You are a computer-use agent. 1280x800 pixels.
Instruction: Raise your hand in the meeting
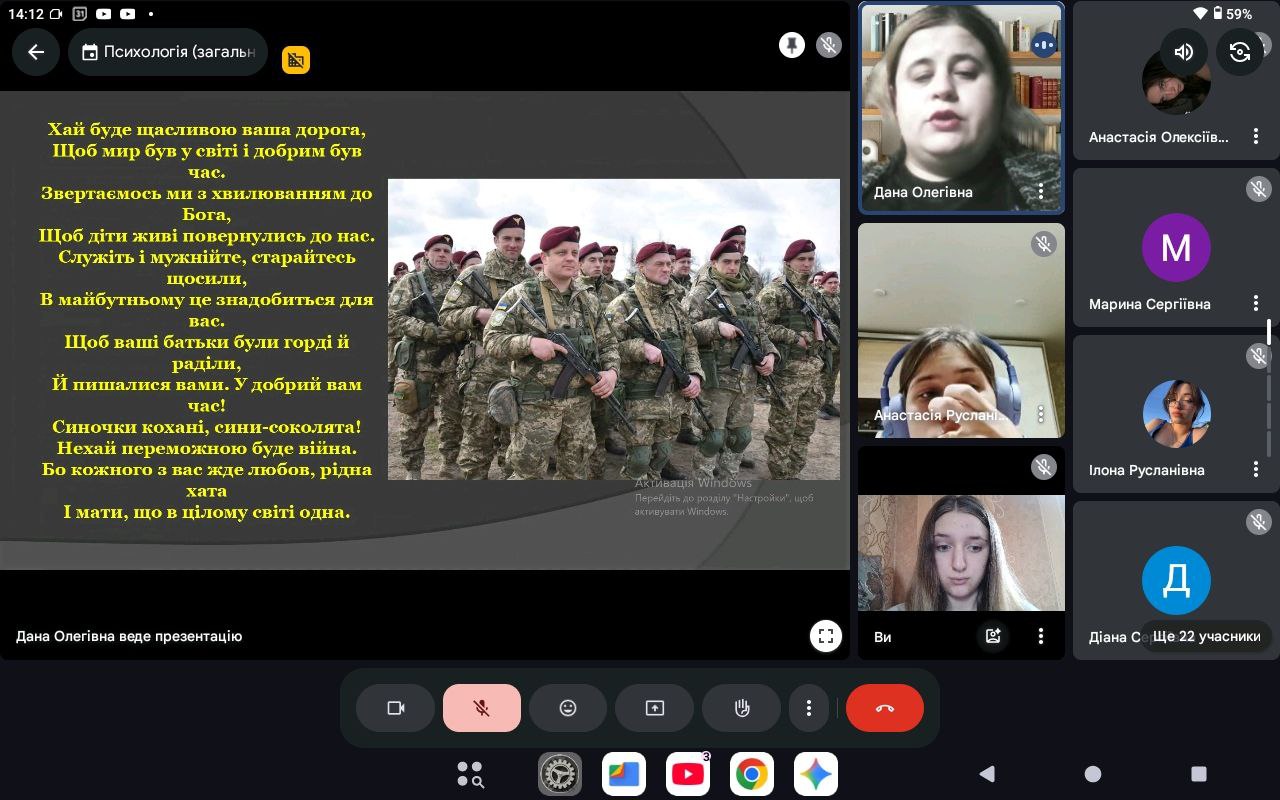tap(742, 708)
